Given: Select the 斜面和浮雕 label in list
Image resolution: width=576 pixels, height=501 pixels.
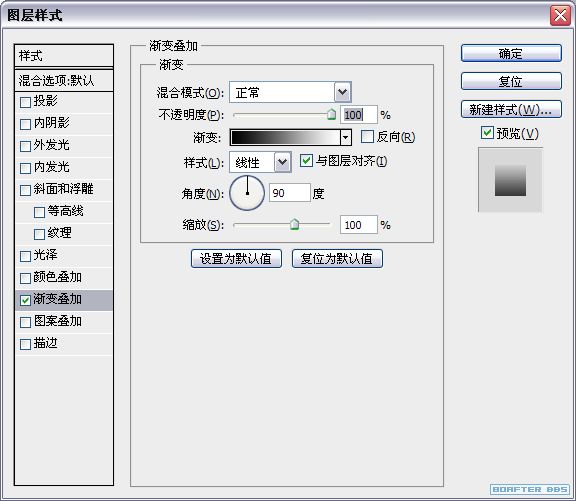Looking at the screenshot, I should 63,189.
